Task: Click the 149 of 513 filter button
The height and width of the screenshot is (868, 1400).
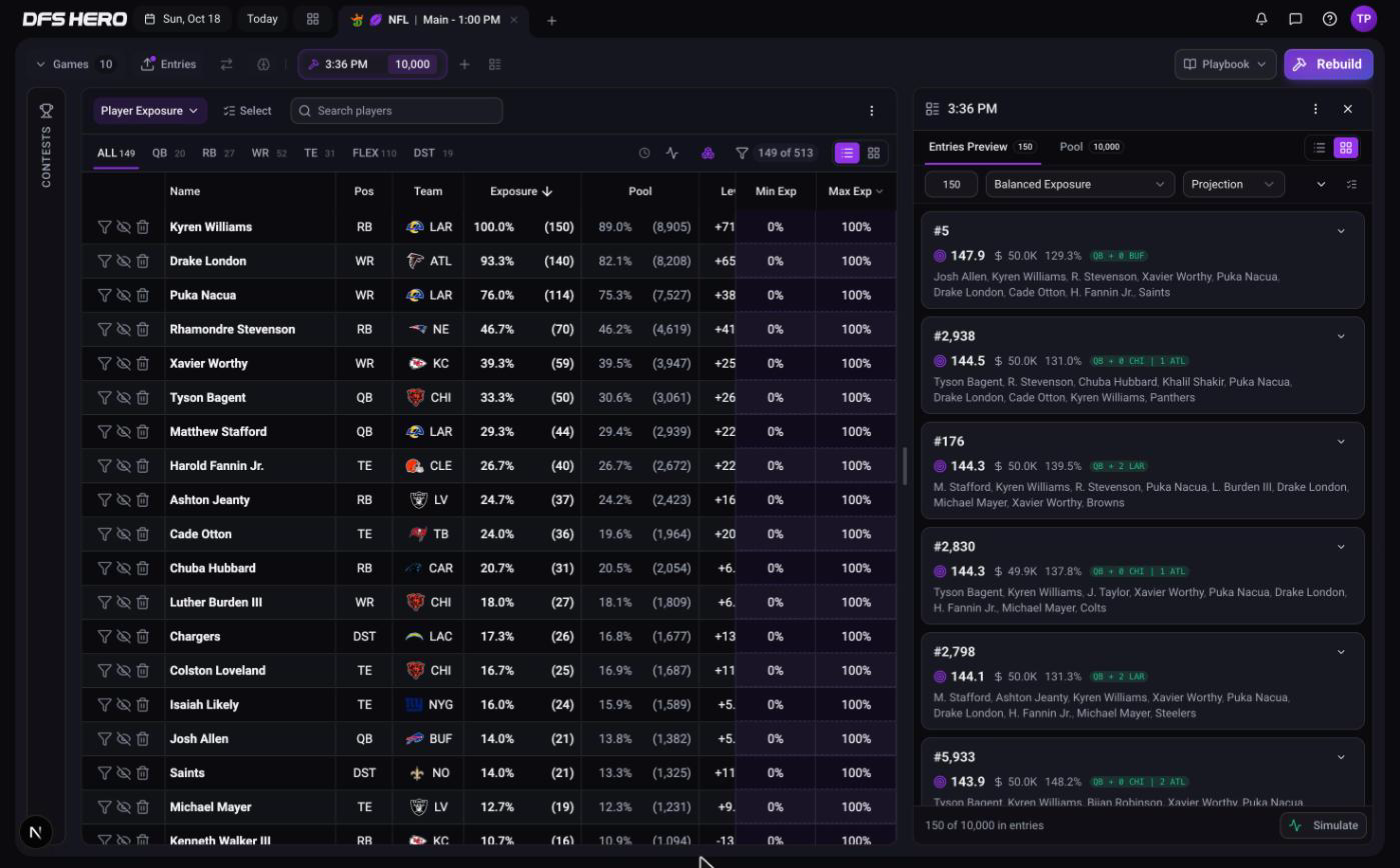Action: coord(776,153)
